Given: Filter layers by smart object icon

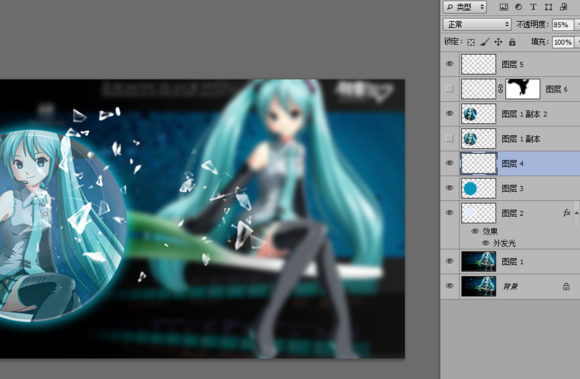Looking at the screenshot, I should pos(563,7).
